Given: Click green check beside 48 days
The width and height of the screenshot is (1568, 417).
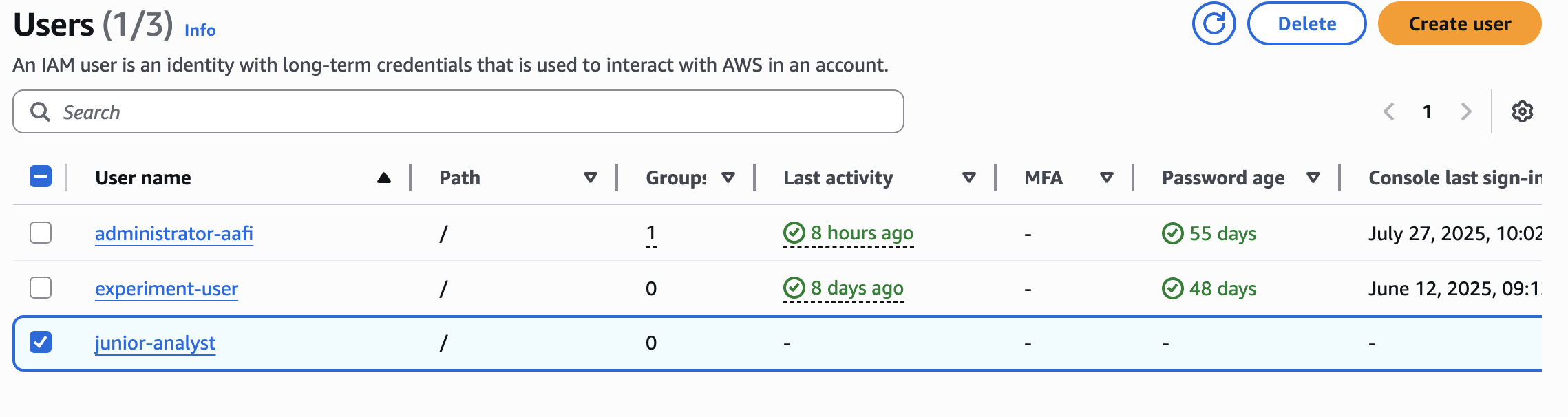Looking at the screenshot, I should pyautogui.click(x=1173, y=288).
